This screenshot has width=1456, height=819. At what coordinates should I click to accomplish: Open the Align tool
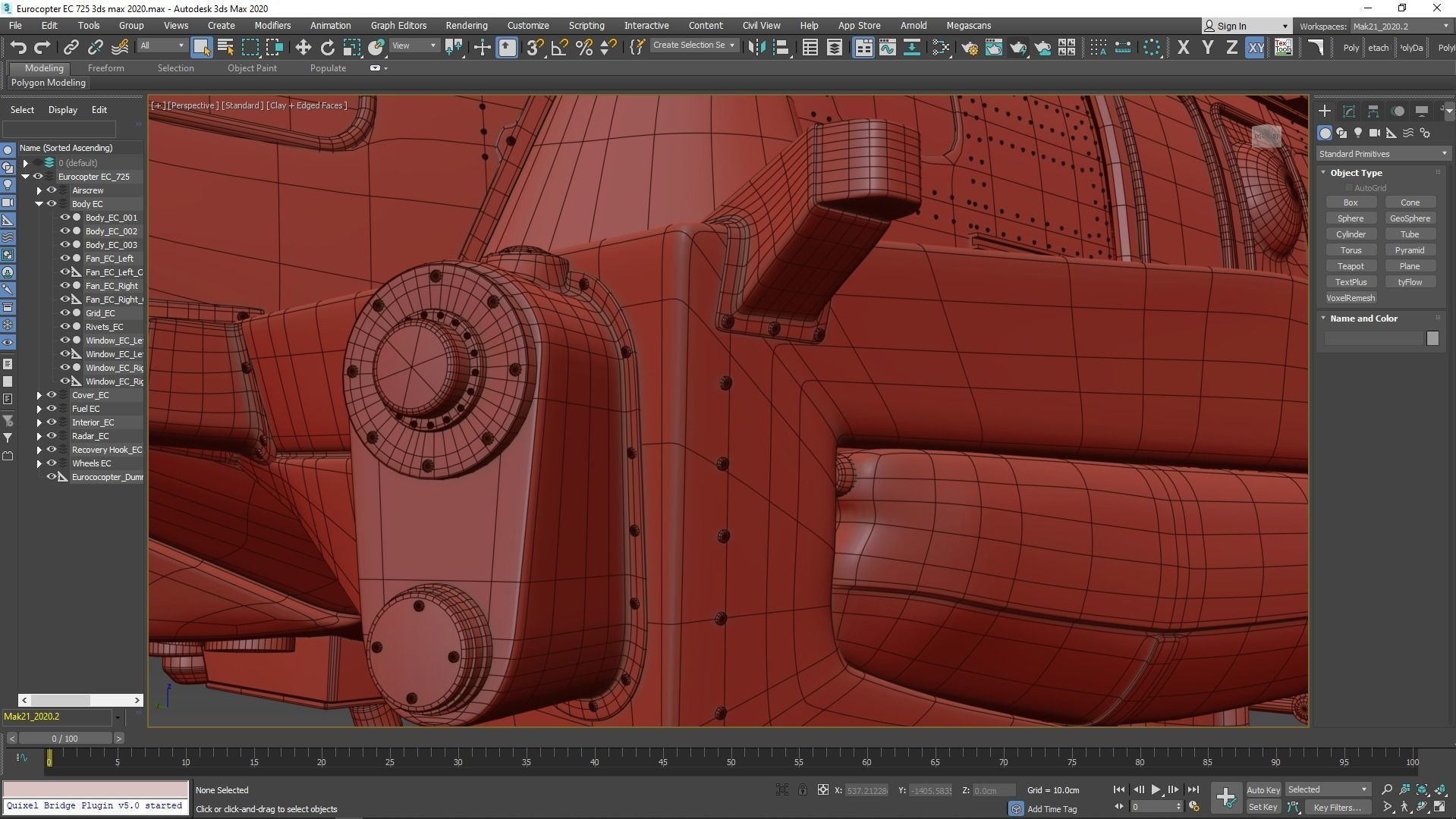point(781,48)
